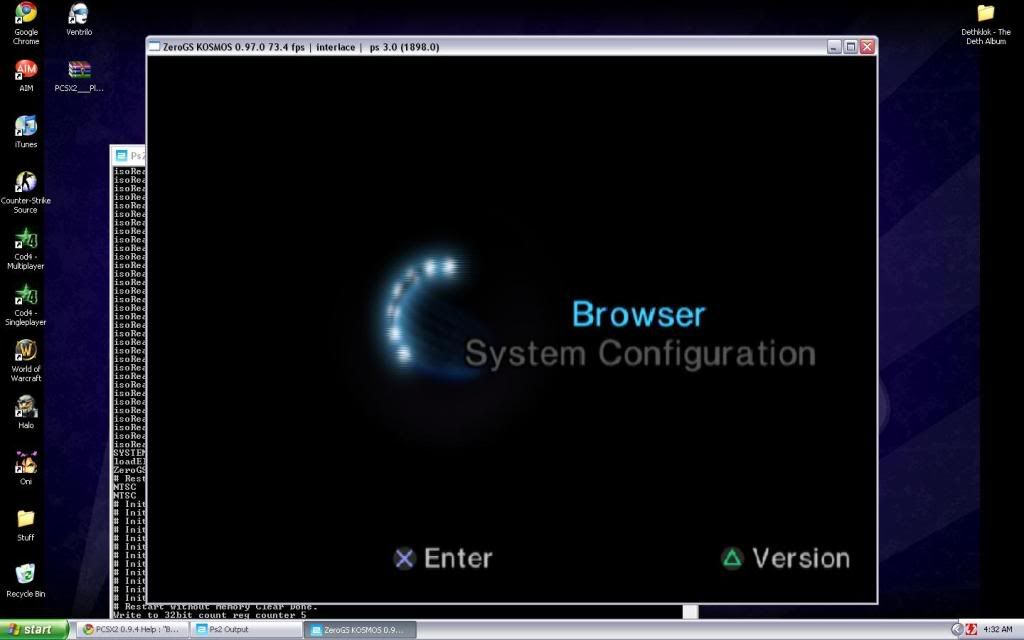
Task: Minimize the ZeroGS KOSMOS window
Action: (x=834, y=47)
